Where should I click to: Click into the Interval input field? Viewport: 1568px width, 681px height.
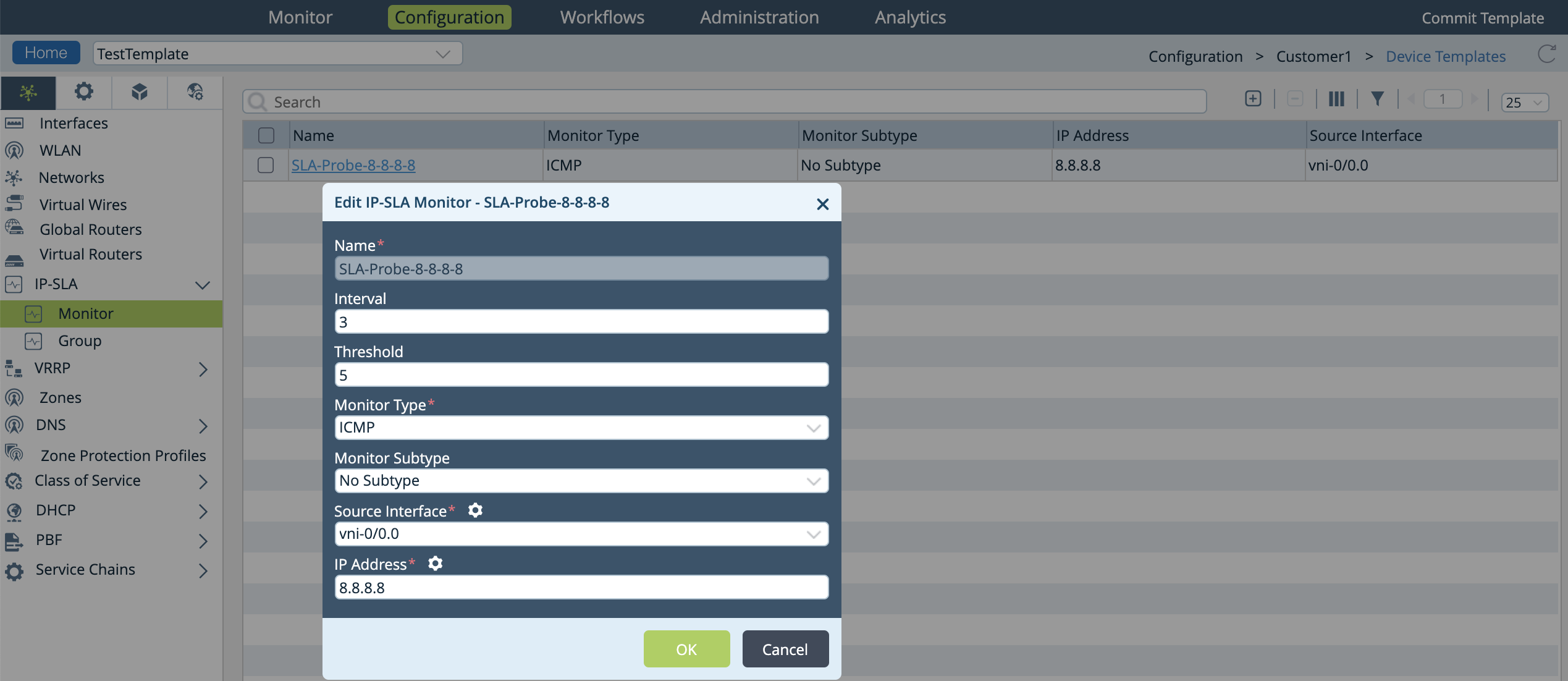581,322
